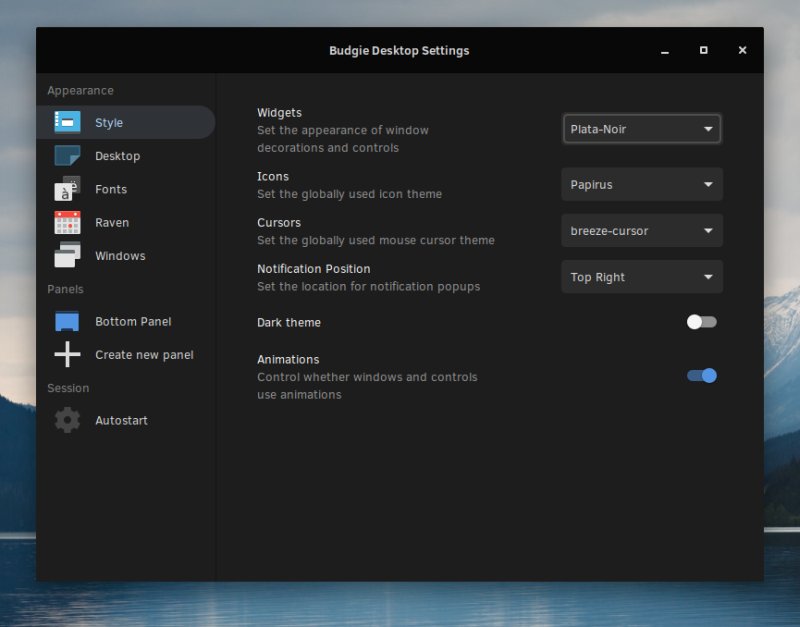Select the Style icon in the sidebar
This screenshot has height=627, width=800.
[66, 121]
